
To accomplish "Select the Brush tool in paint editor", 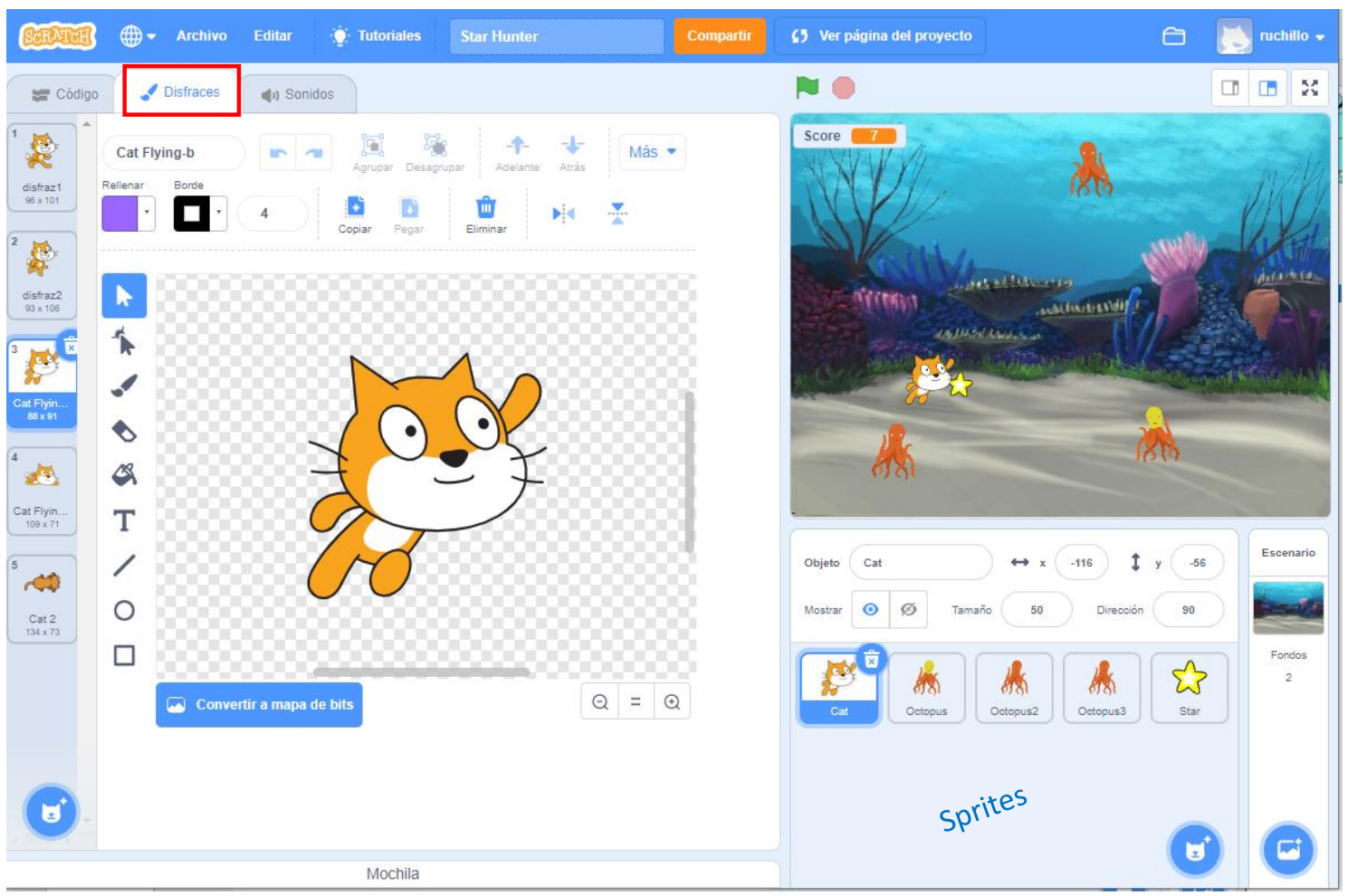I will 124,386.
